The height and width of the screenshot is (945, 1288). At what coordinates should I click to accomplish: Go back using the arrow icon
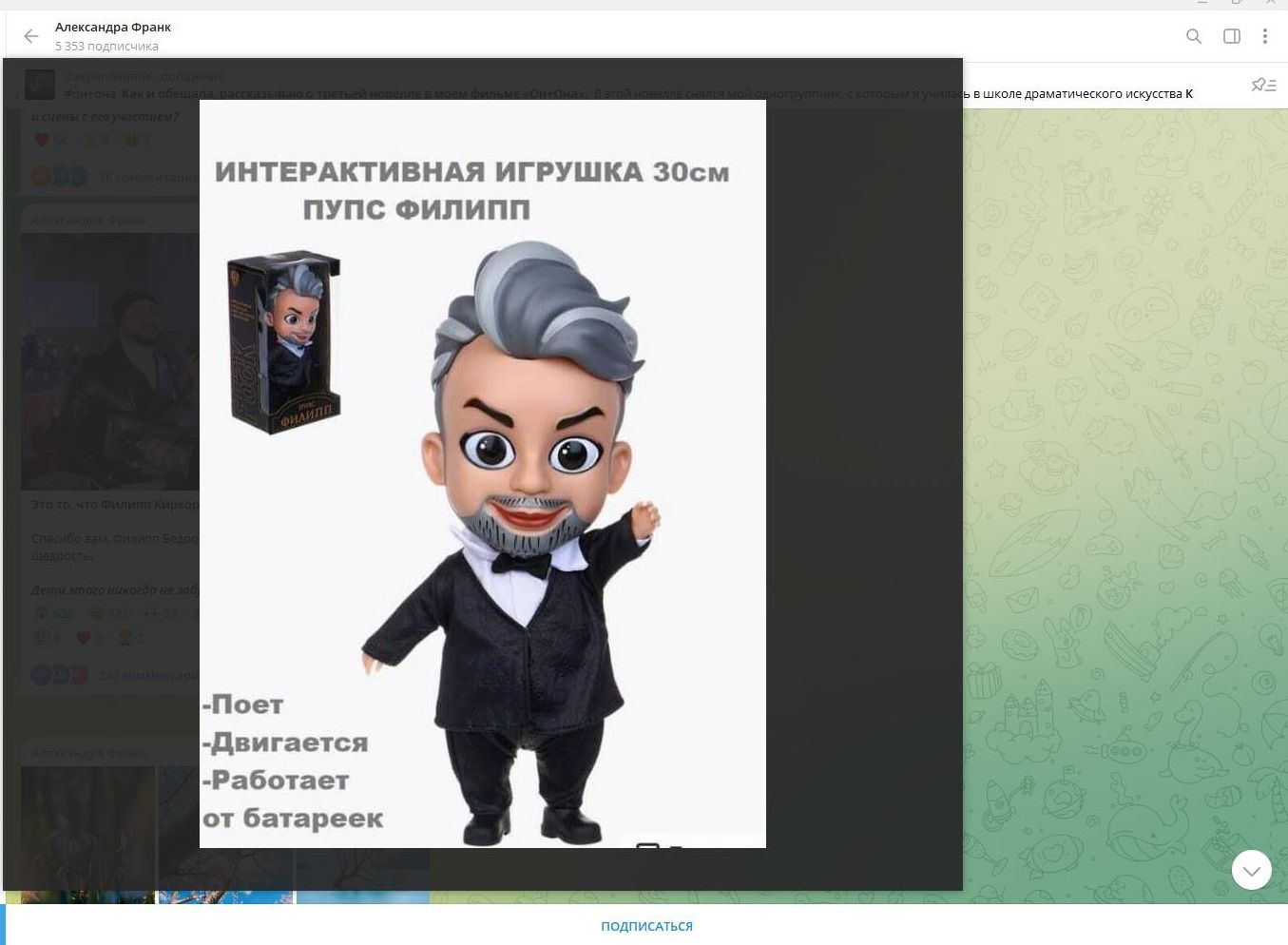coord(31,36)
